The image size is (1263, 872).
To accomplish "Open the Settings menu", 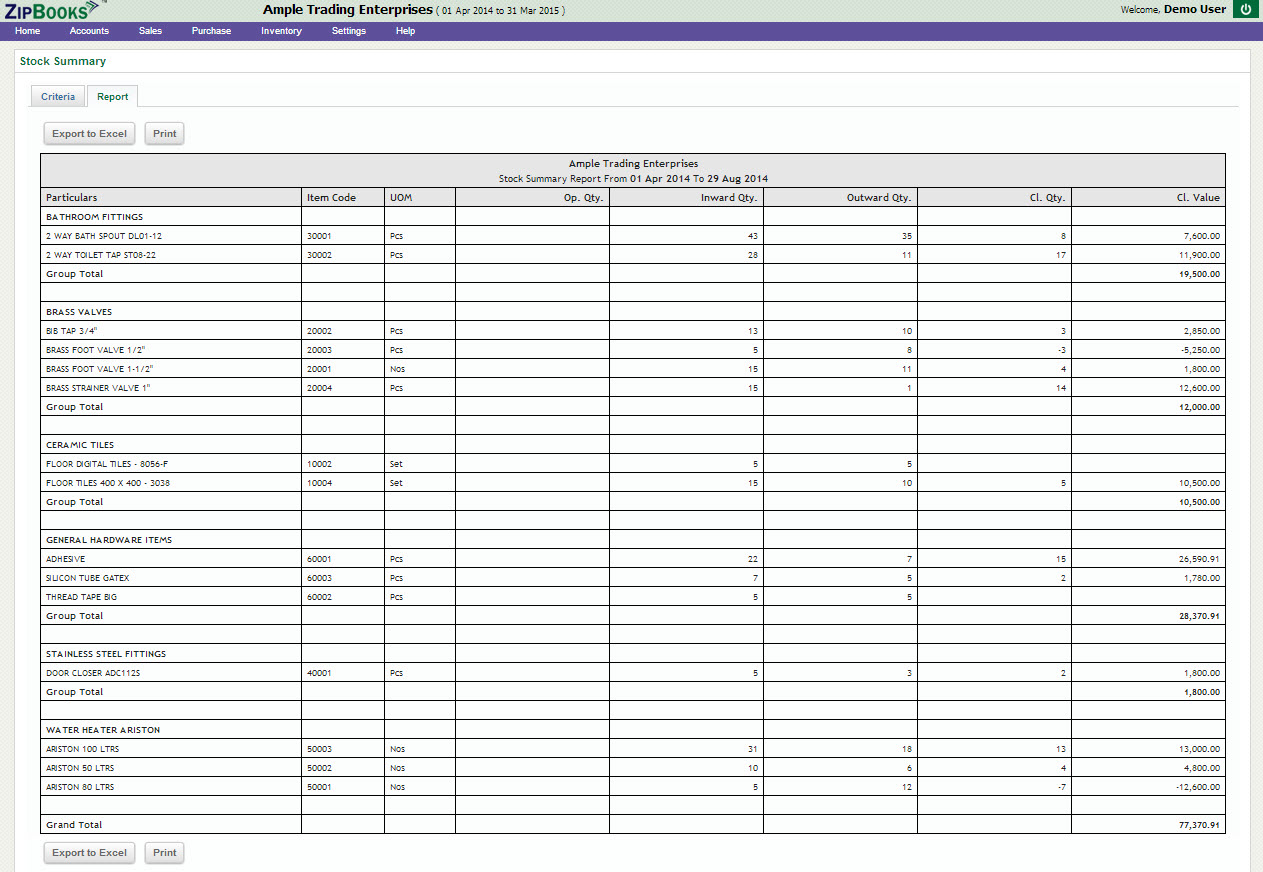I will (x=349, y=31).
